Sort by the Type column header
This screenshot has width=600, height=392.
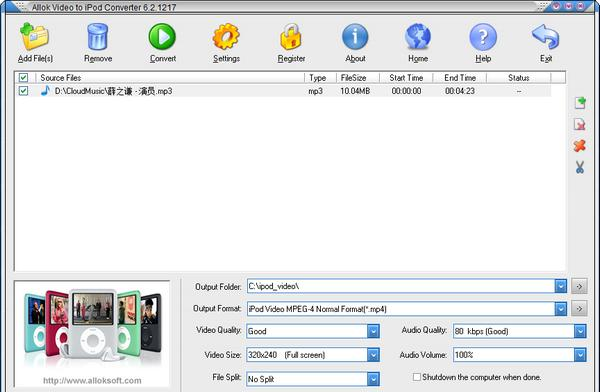pyautogui.click(x=320, y=78)
